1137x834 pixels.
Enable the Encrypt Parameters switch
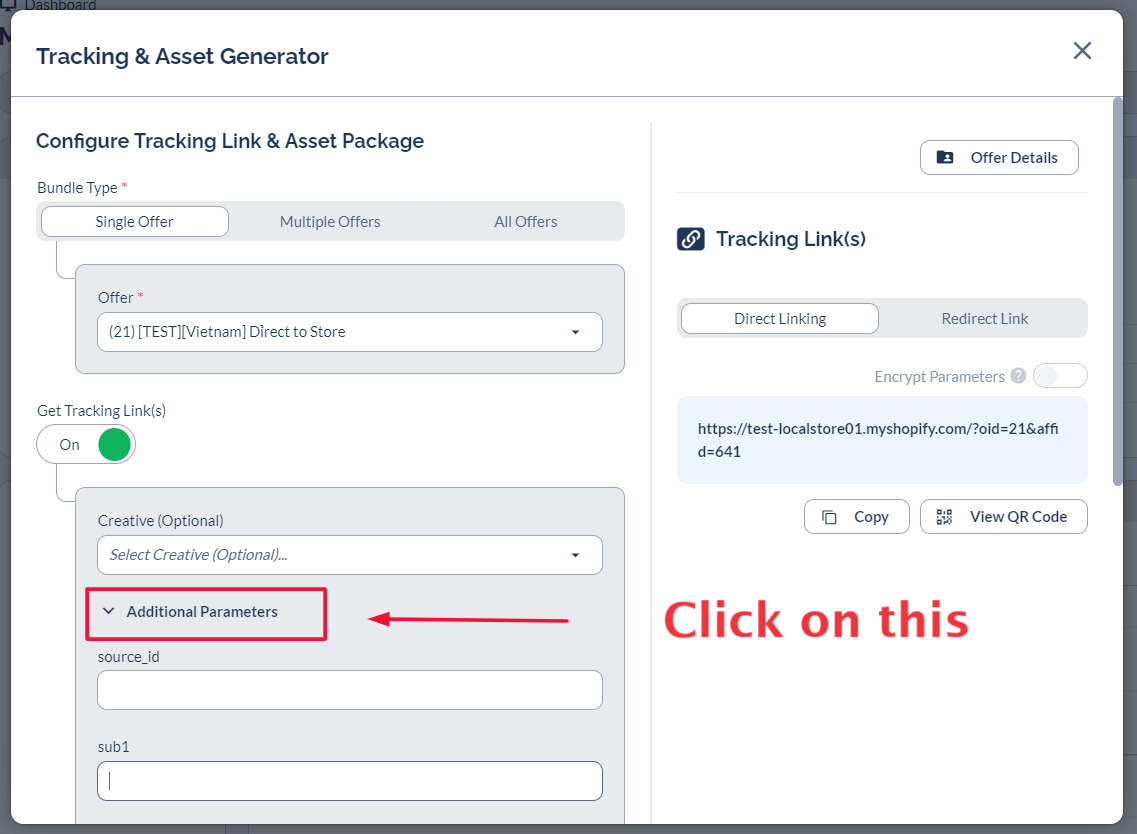click(x=1059, y=376)
